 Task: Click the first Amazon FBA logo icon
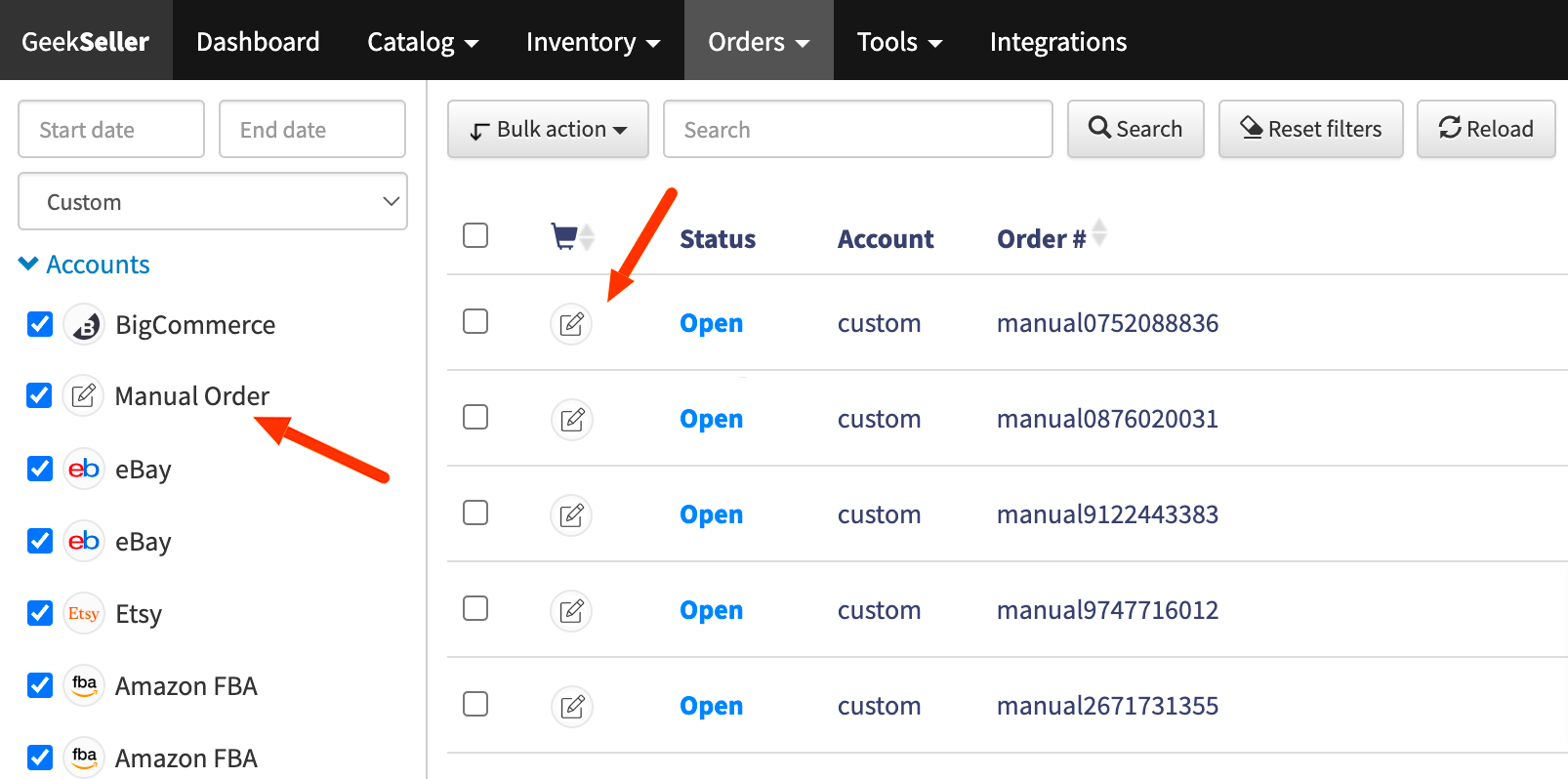click(84, 685)
